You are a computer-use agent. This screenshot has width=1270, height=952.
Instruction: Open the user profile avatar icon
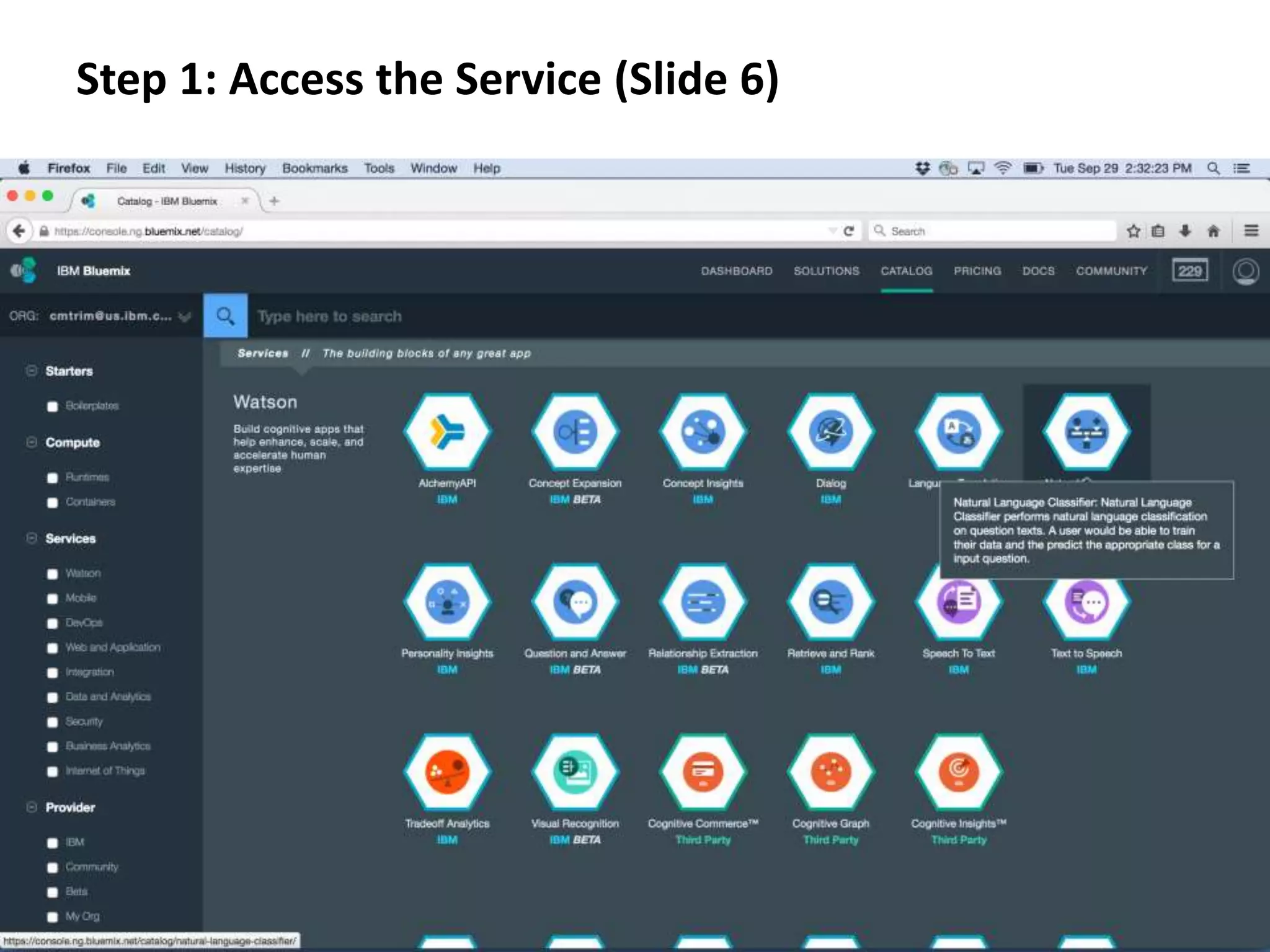[1245, 271]
